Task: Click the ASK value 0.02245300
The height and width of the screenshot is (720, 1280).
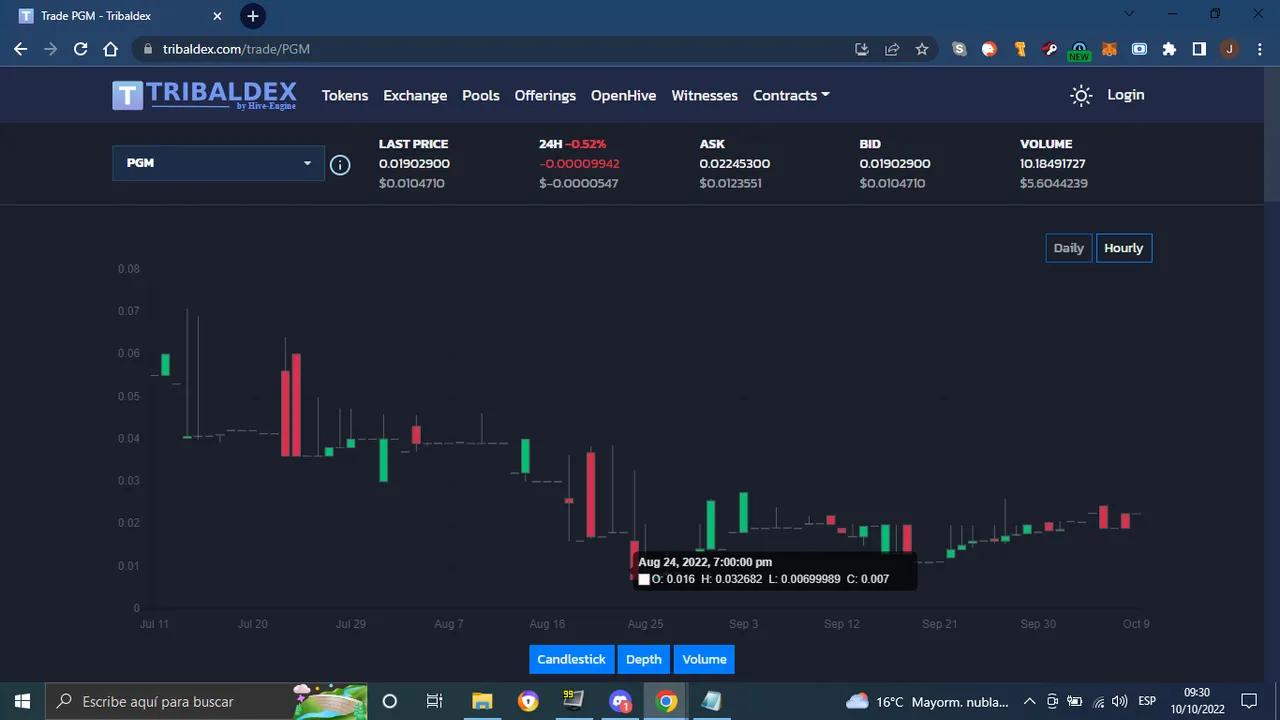Action: 735,163
